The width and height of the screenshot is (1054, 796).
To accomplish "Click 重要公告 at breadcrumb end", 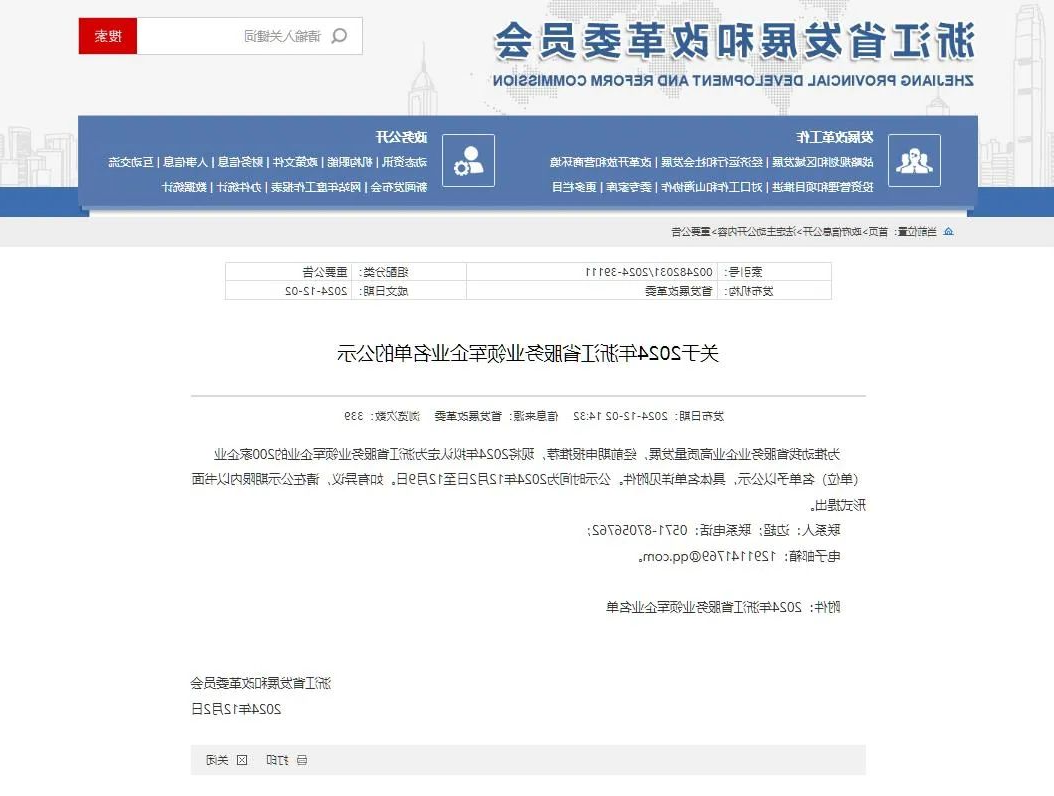I will [691, 232].
